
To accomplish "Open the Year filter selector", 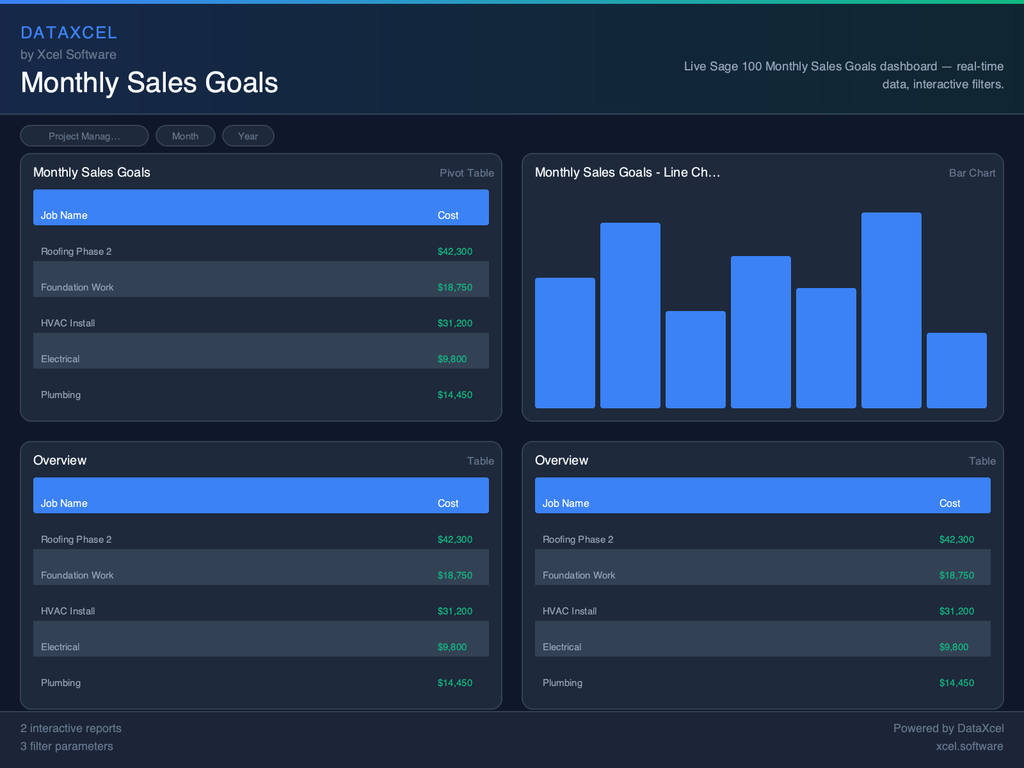I will [248, 135].
